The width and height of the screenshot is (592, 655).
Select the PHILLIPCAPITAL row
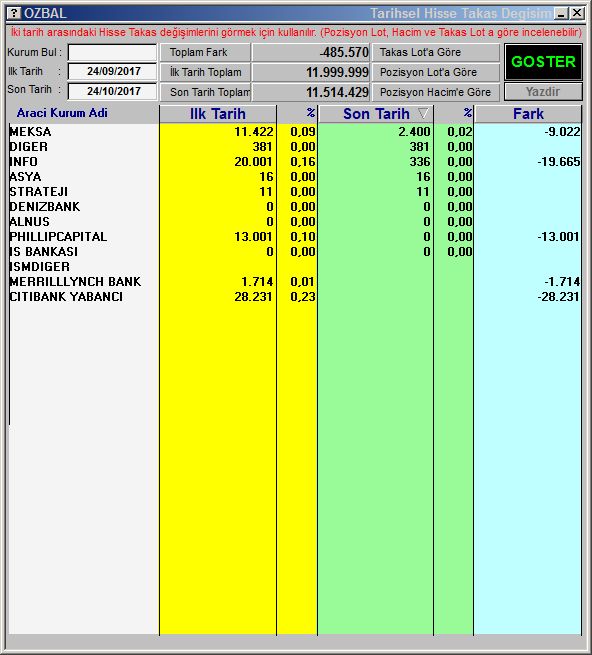coord(295,236)
